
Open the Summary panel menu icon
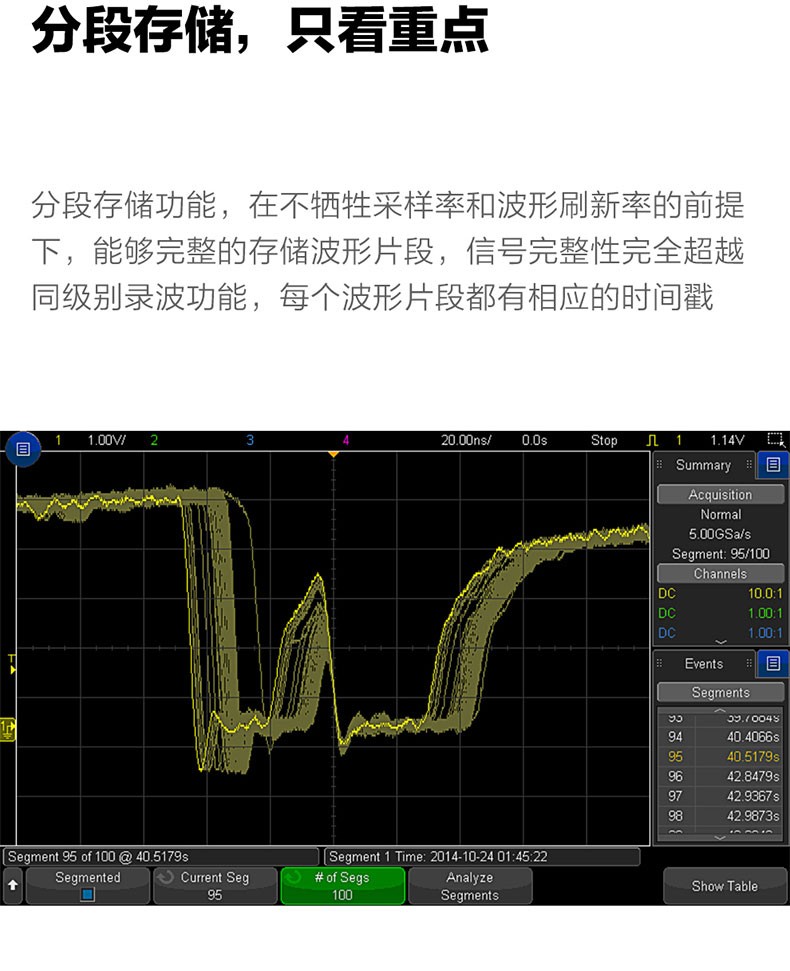point(773,465)
